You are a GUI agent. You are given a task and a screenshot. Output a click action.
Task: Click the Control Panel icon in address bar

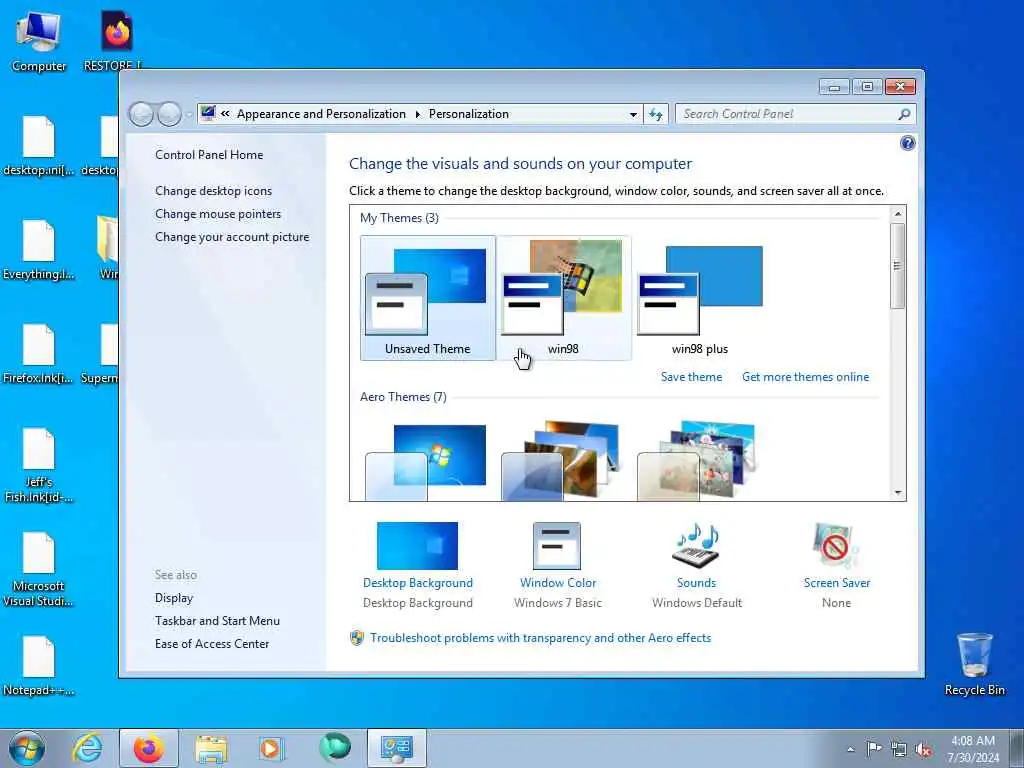pyautogui.click(x=208, y=114)
